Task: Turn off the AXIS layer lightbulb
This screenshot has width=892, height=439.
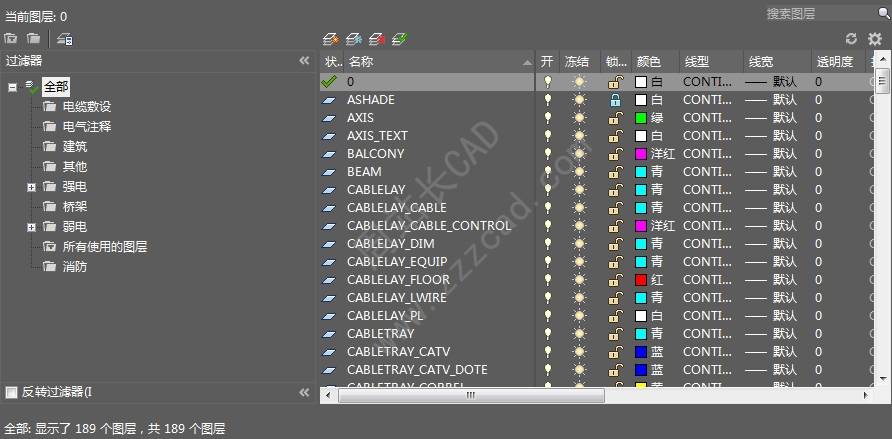Action: (547, 118)
